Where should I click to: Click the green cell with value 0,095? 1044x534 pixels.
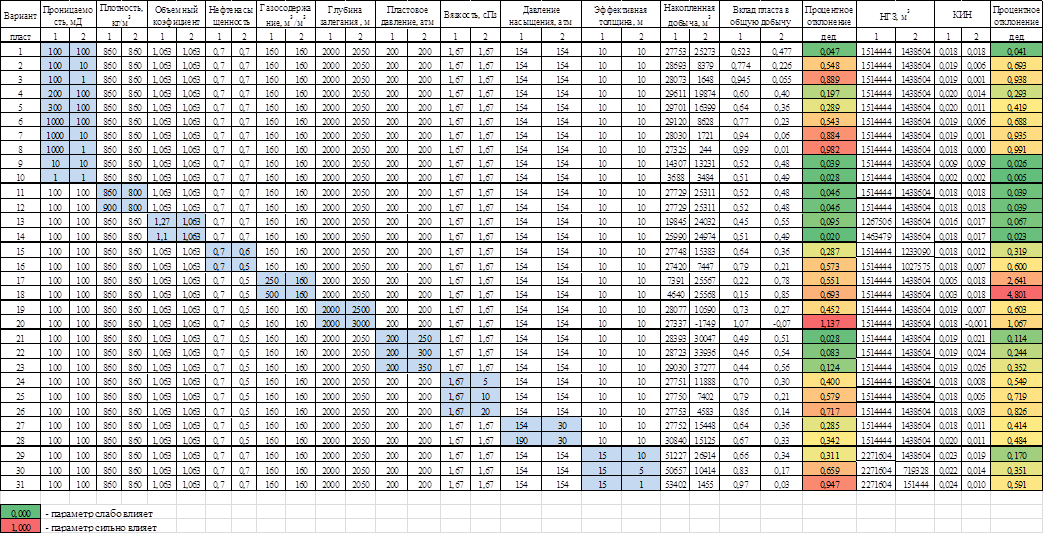pyautogui.click(x=829, y=222)
